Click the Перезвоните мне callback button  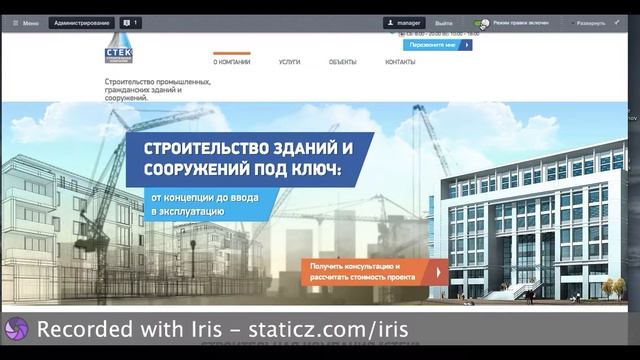pyautogui.click(x=438, y=45)
